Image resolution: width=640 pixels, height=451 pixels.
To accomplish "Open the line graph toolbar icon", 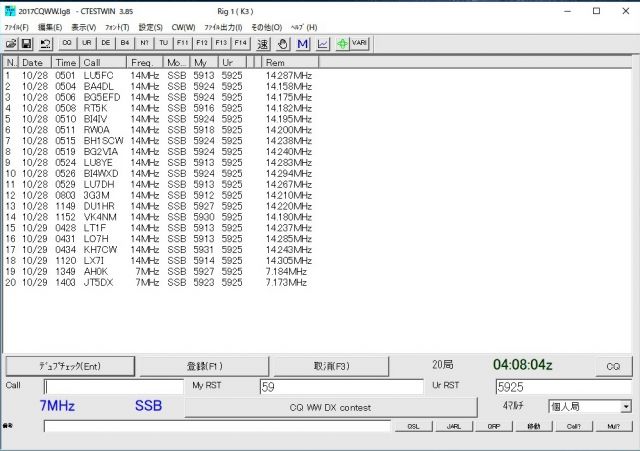I will (323, 44).
